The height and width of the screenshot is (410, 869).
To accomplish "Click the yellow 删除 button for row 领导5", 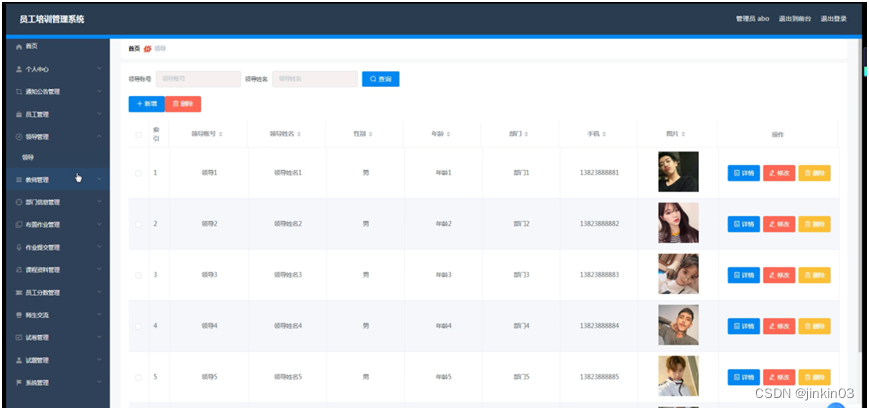I will coord(814,377).
